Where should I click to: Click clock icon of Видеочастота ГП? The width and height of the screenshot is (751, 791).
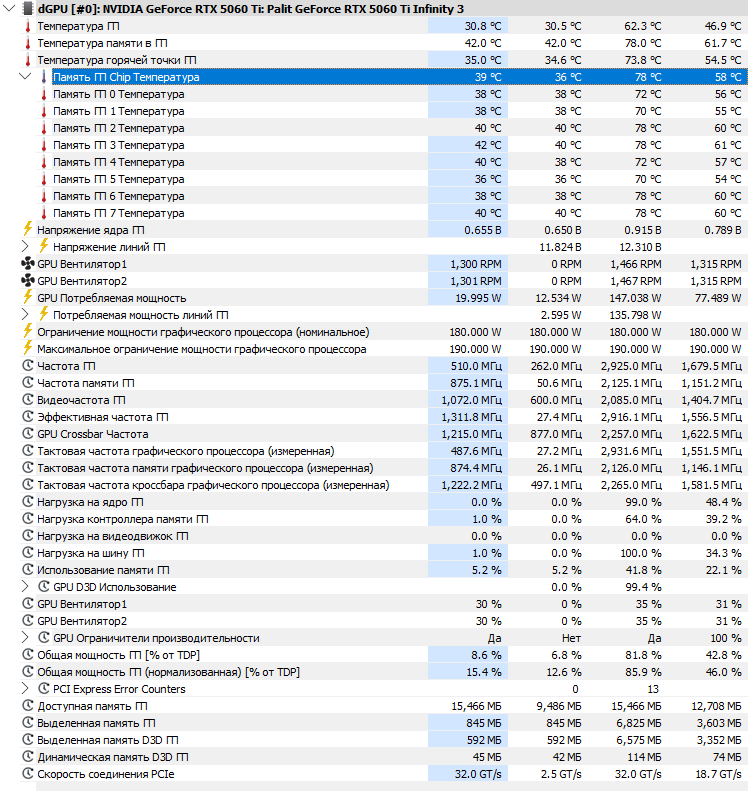pos(28,400)
